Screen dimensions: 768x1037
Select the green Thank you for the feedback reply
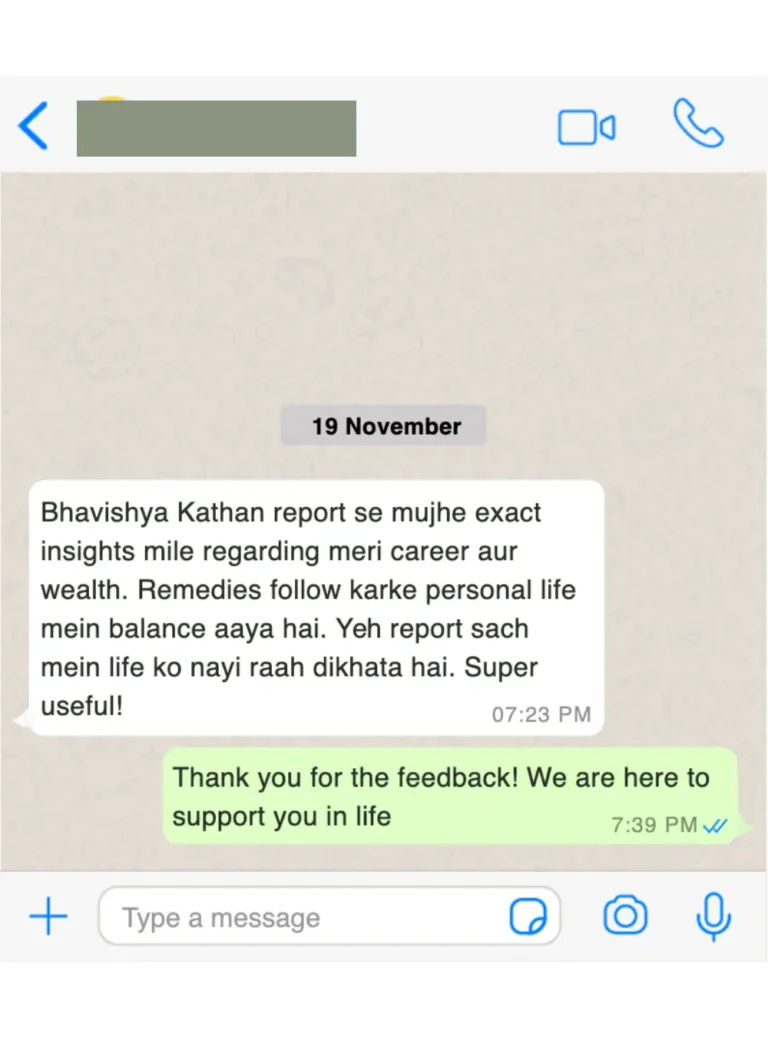(x=450, y=796)
